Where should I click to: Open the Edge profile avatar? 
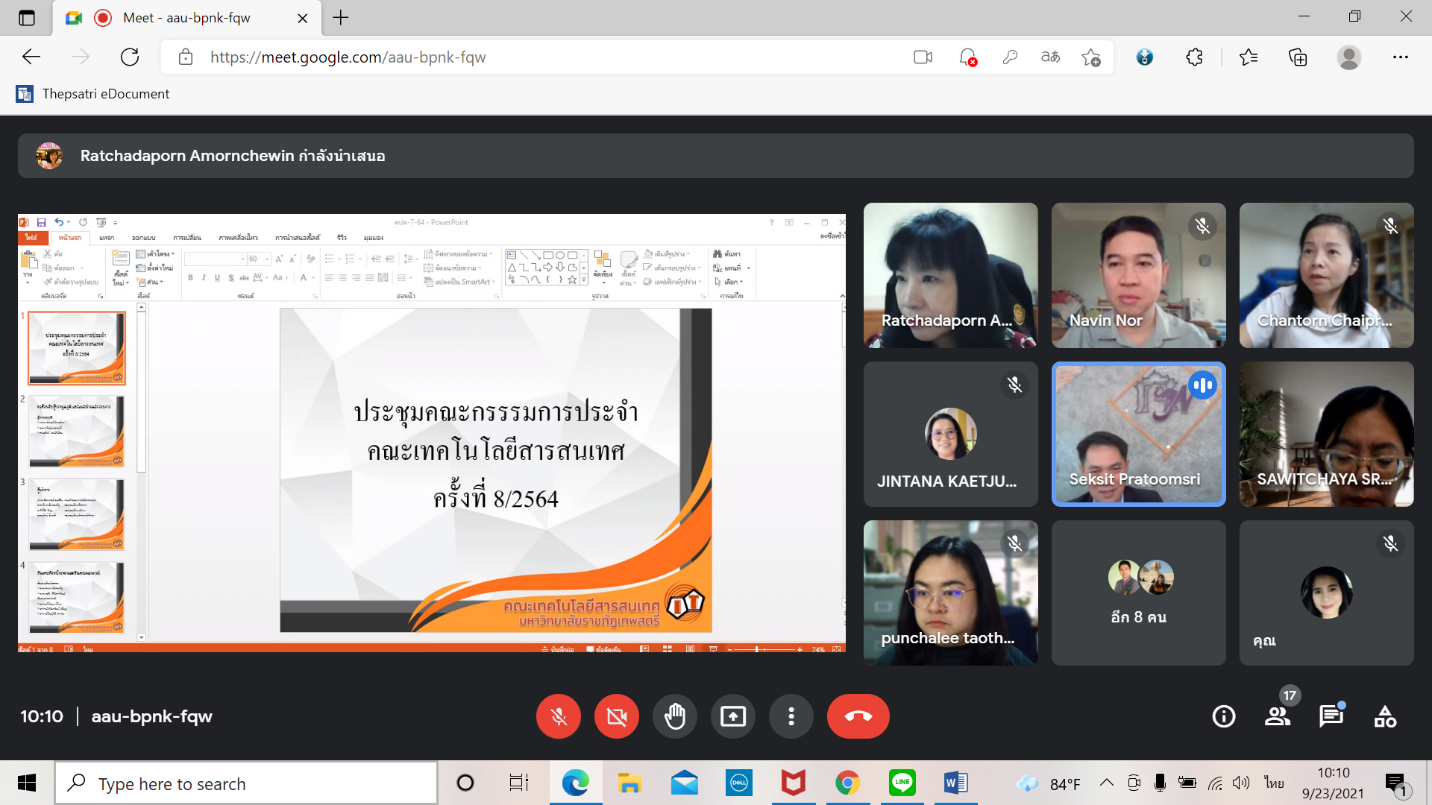click(1349, 57)
